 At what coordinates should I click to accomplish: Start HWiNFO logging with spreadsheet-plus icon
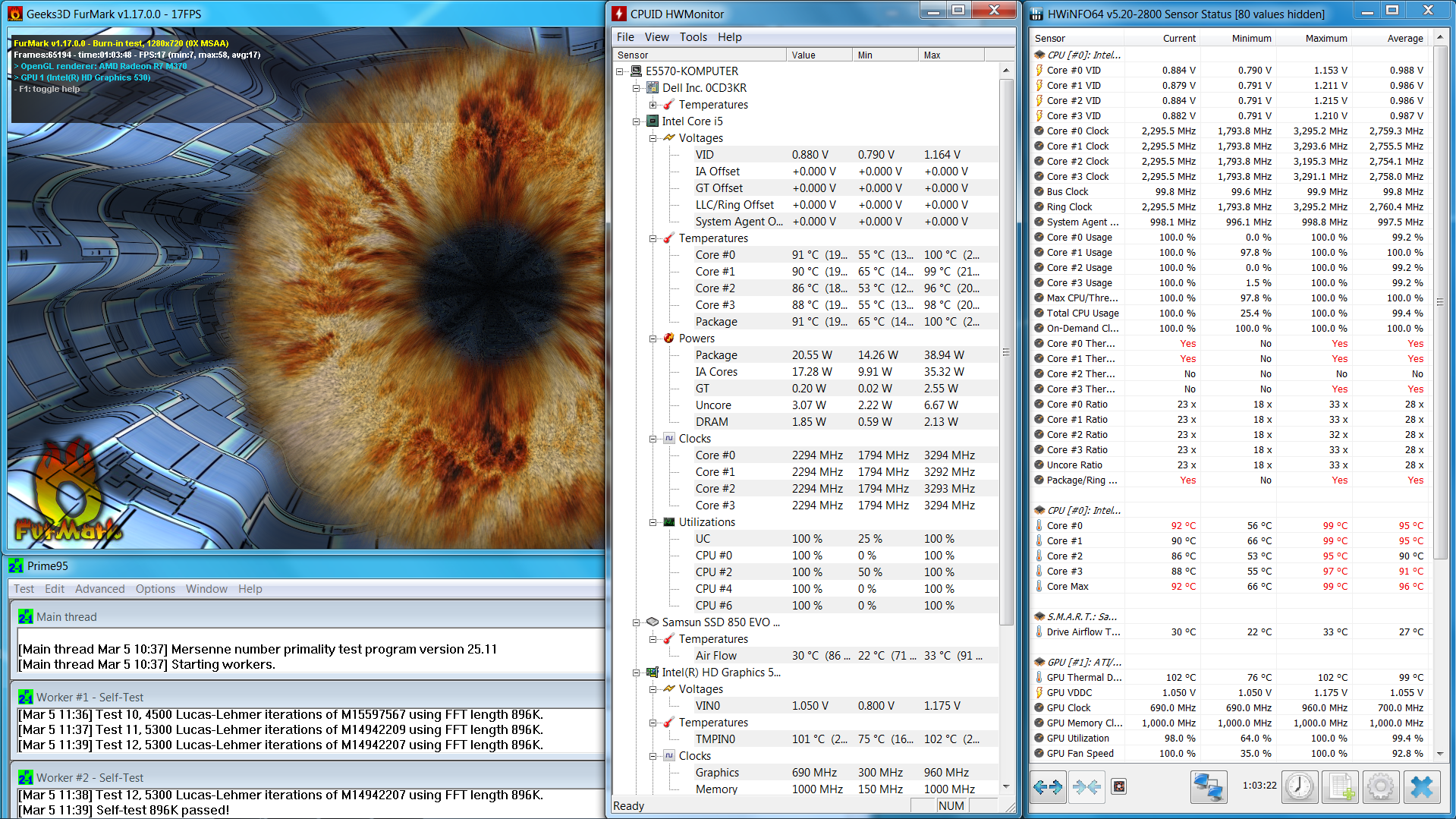(1340, 787)
